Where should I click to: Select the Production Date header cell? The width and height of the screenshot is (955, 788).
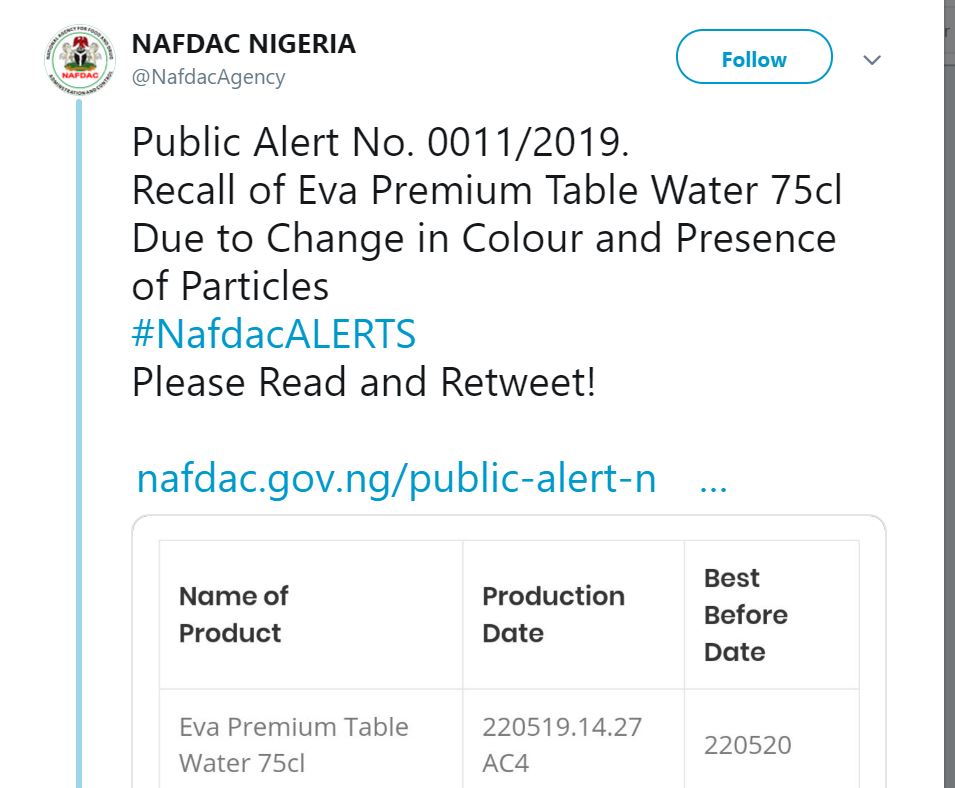pos(573,614)
